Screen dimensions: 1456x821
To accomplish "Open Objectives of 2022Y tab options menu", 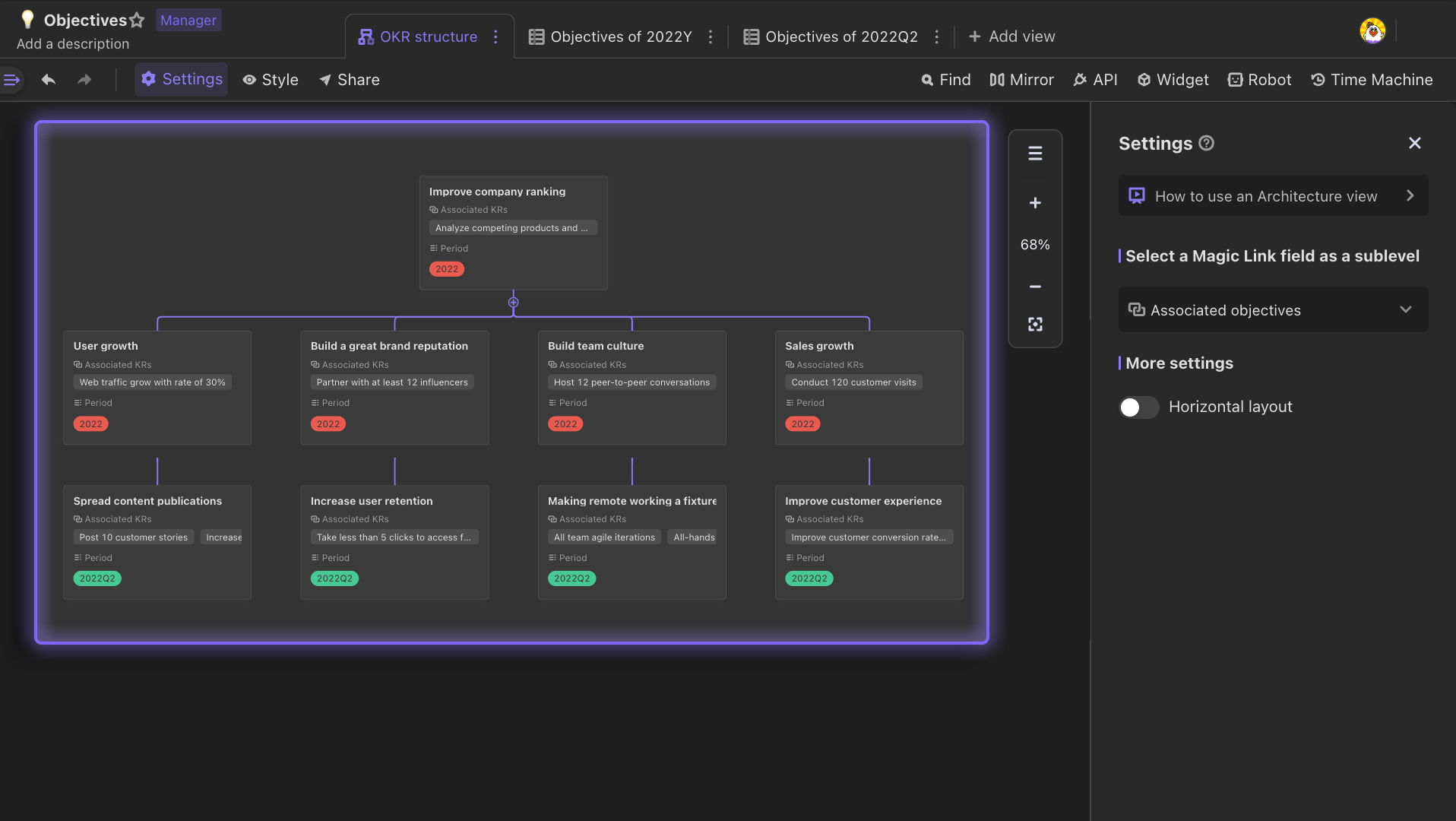I will click(711, 36).
